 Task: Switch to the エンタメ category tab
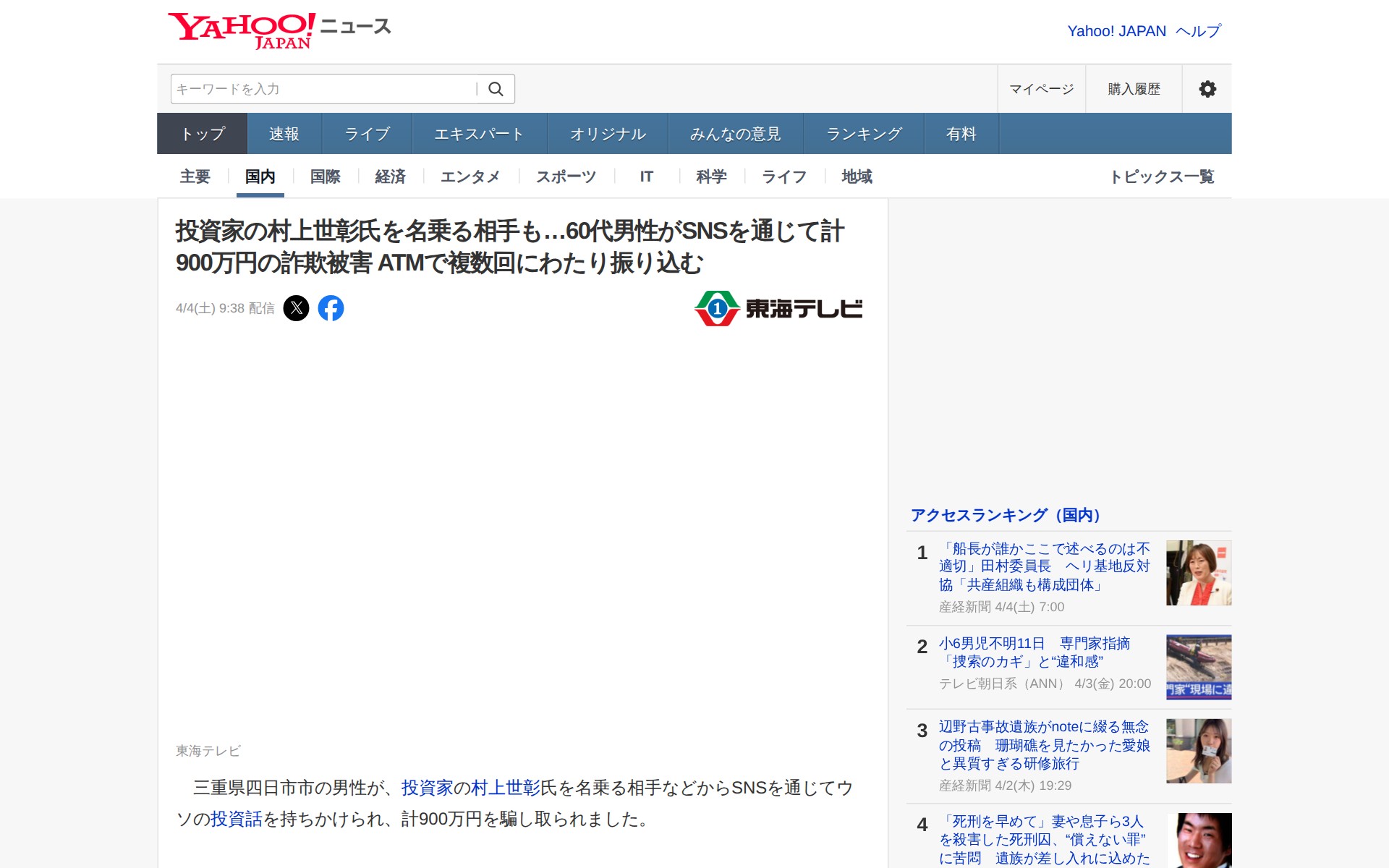pyautogui.click(x=471, y=176)
